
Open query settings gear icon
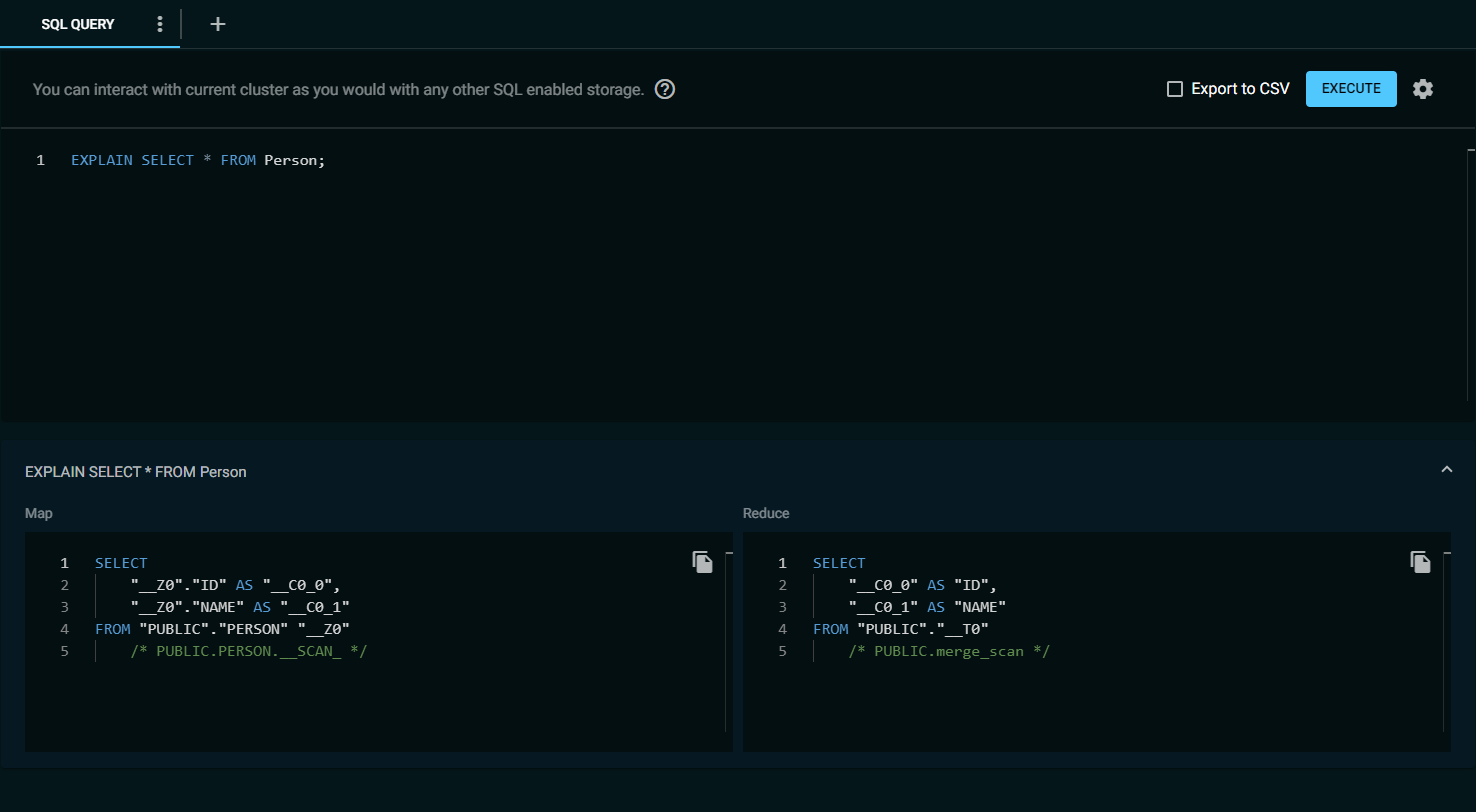[x=1423, y=89]
